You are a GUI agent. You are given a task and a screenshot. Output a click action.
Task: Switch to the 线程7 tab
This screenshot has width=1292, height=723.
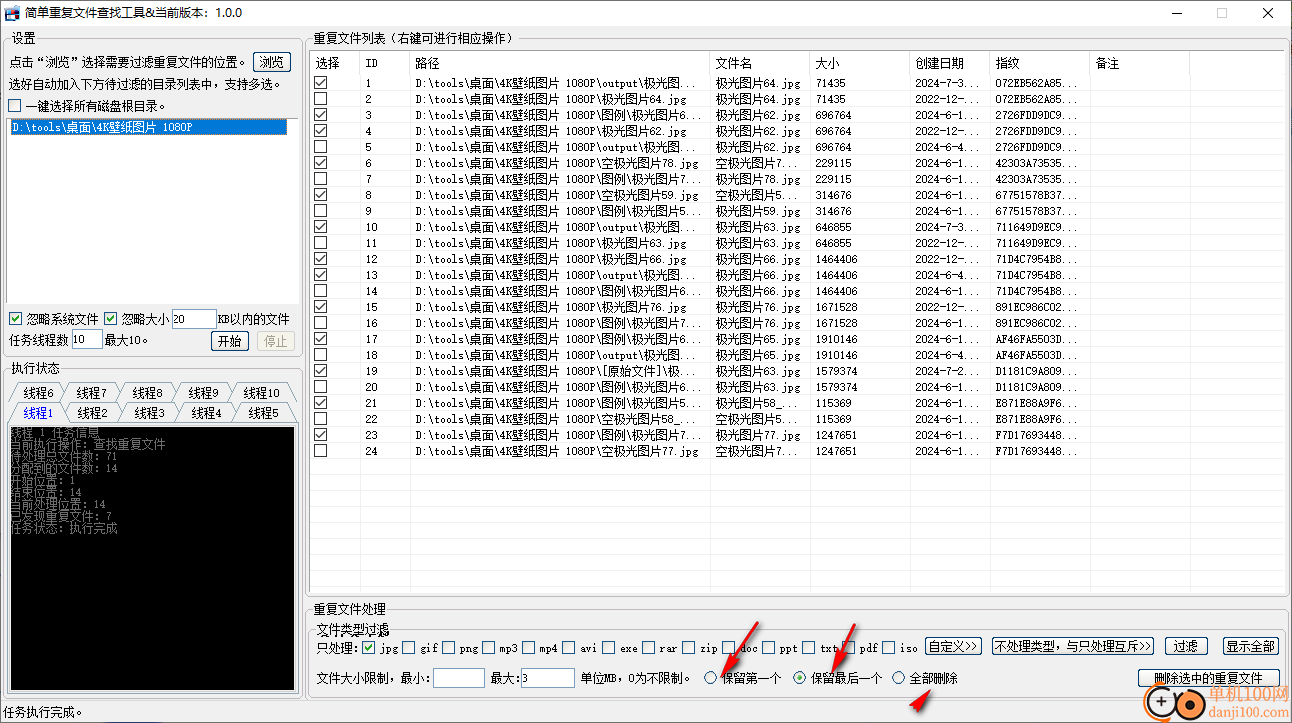click(x=91, y=393)
